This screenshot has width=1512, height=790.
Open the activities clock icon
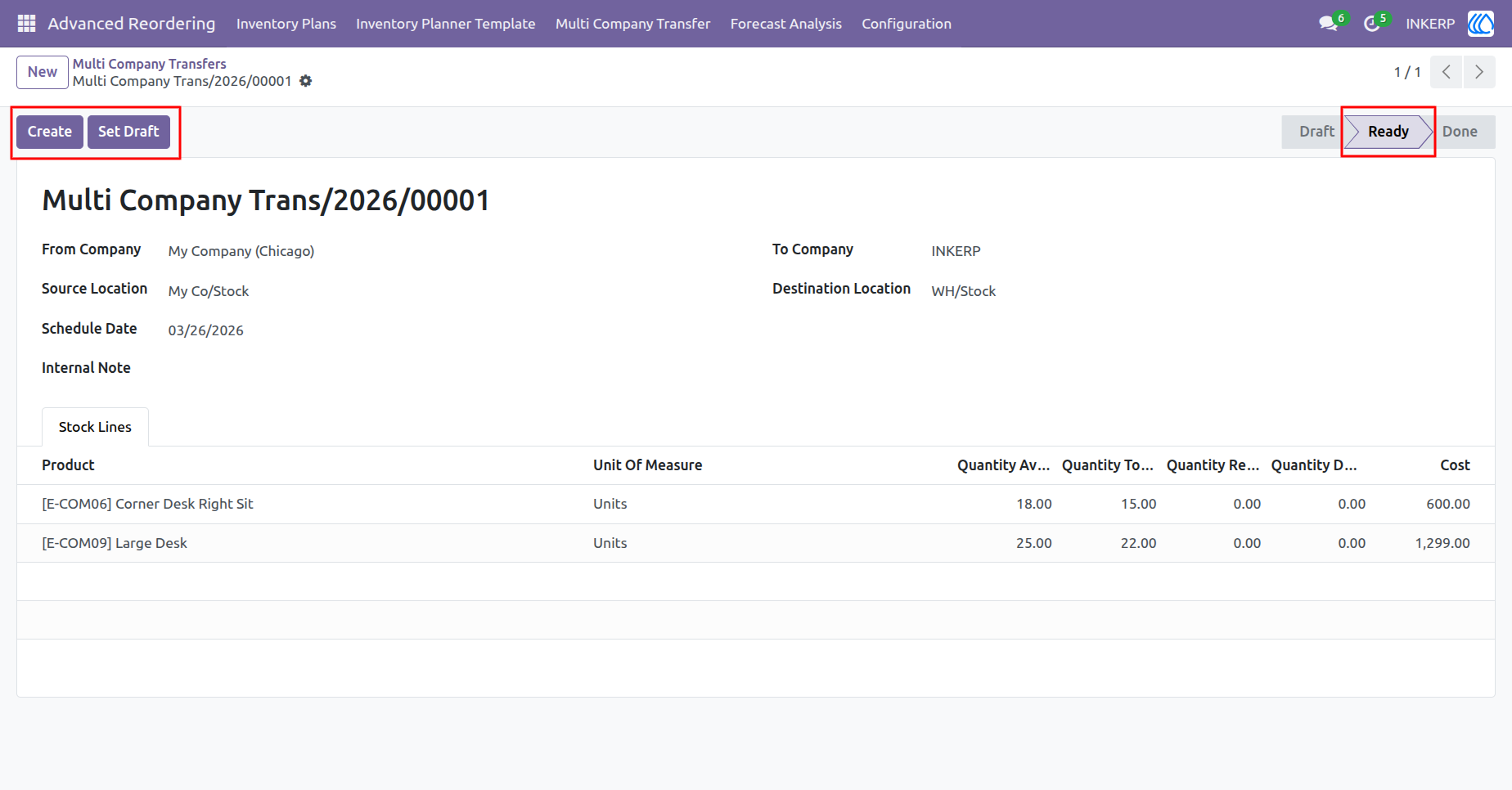point(1372,24)
